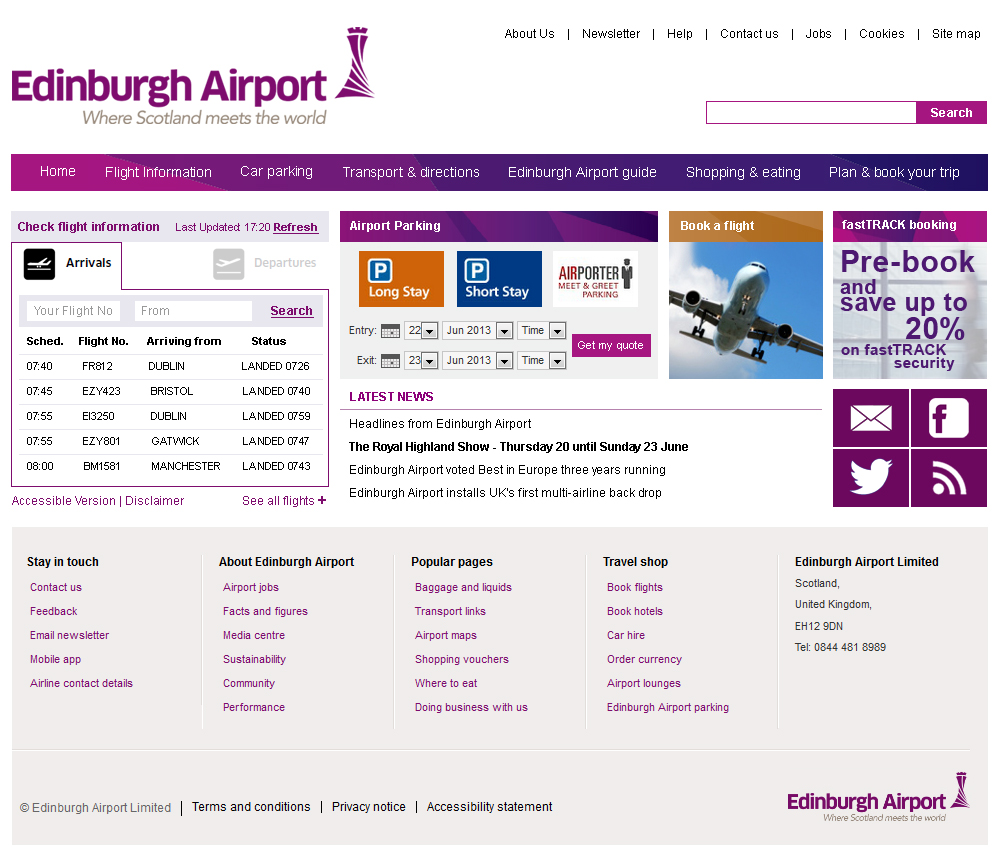Open See all flights link
This screenshot has width=1000, height=860.
point(278,501)
